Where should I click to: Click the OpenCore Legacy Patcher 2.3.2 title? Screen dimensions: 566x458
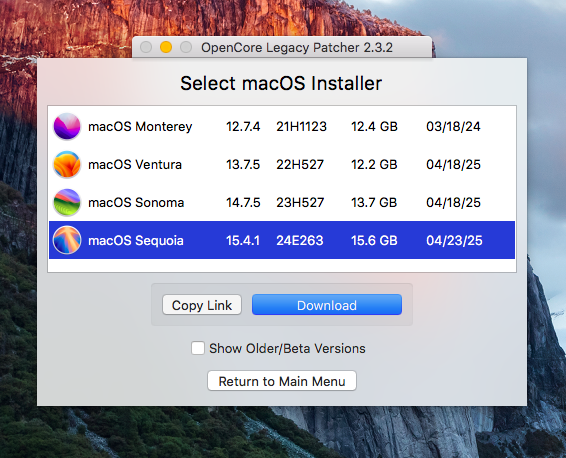click(297, 48)
